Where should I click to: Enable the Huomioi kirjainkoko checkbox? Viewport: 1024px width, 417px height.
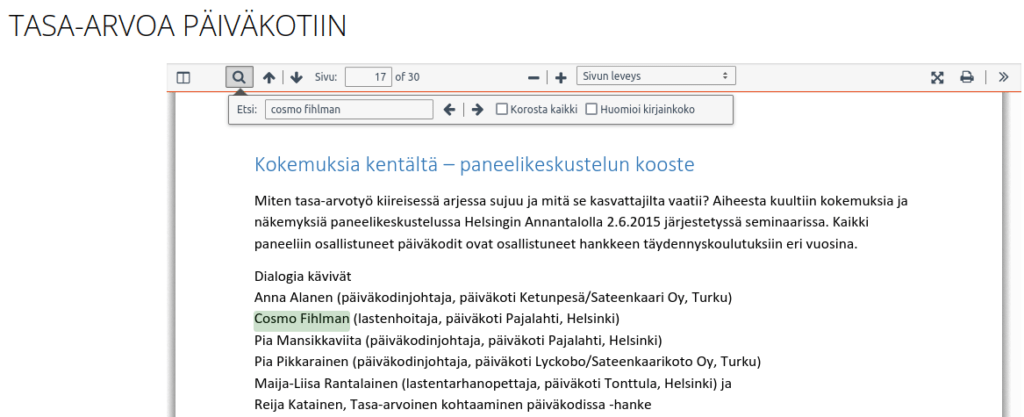coord(591,109)
